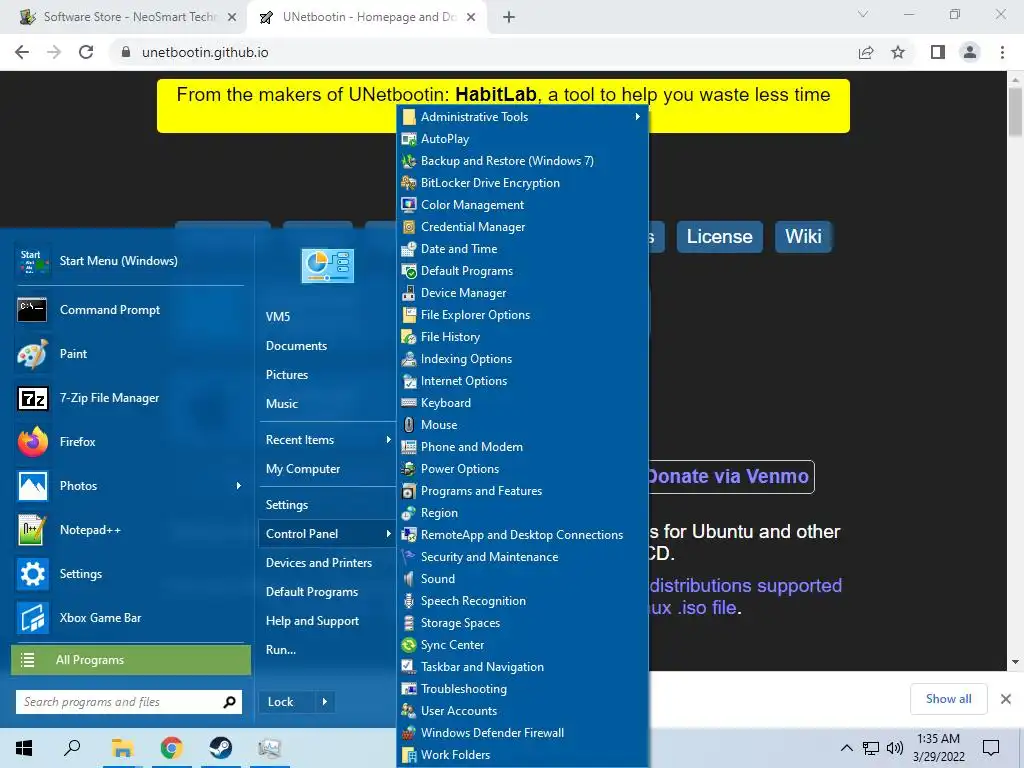Expand the Photos submenu arrow
The width and height of the screenshot is (1024, 768).
pyautogui.click(x=238, y=485)
